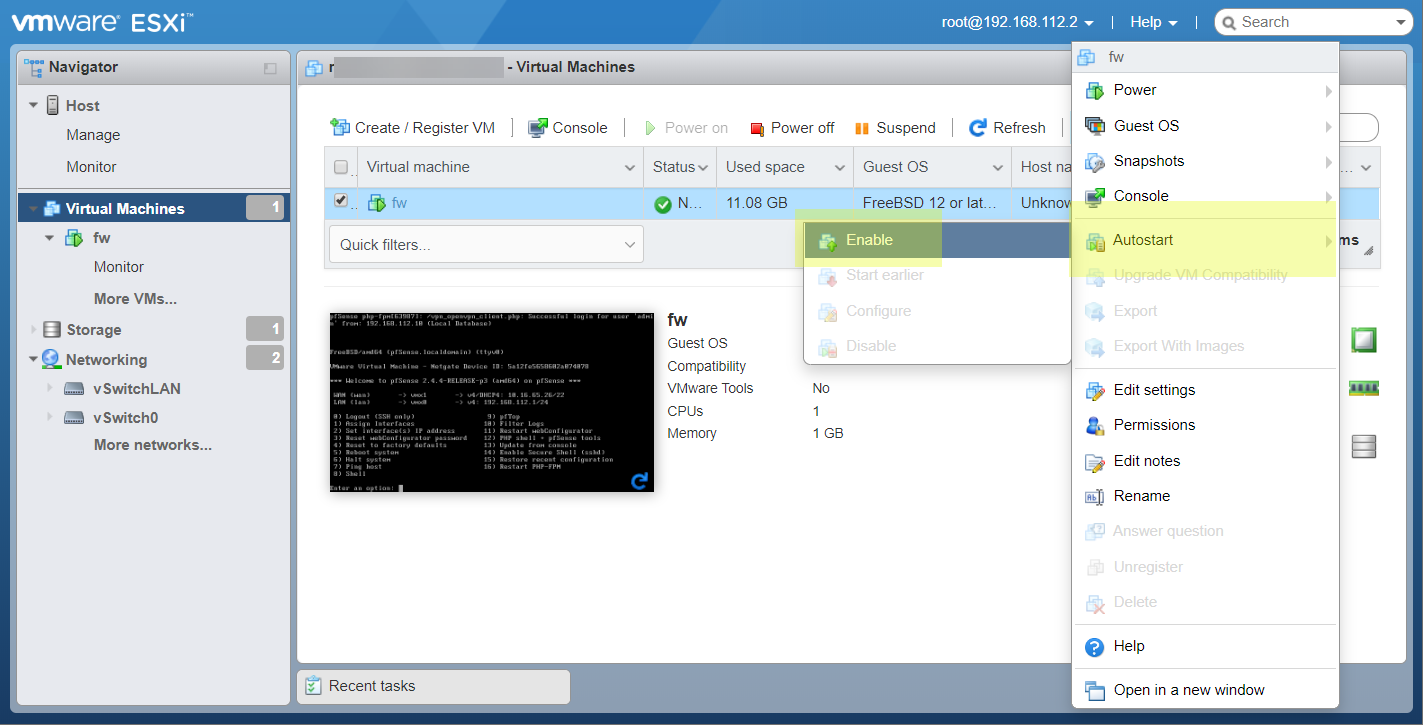This screenshot has height=725, width=1423.
Task: Click the green status check icon
Action: (x=662, y=204)
